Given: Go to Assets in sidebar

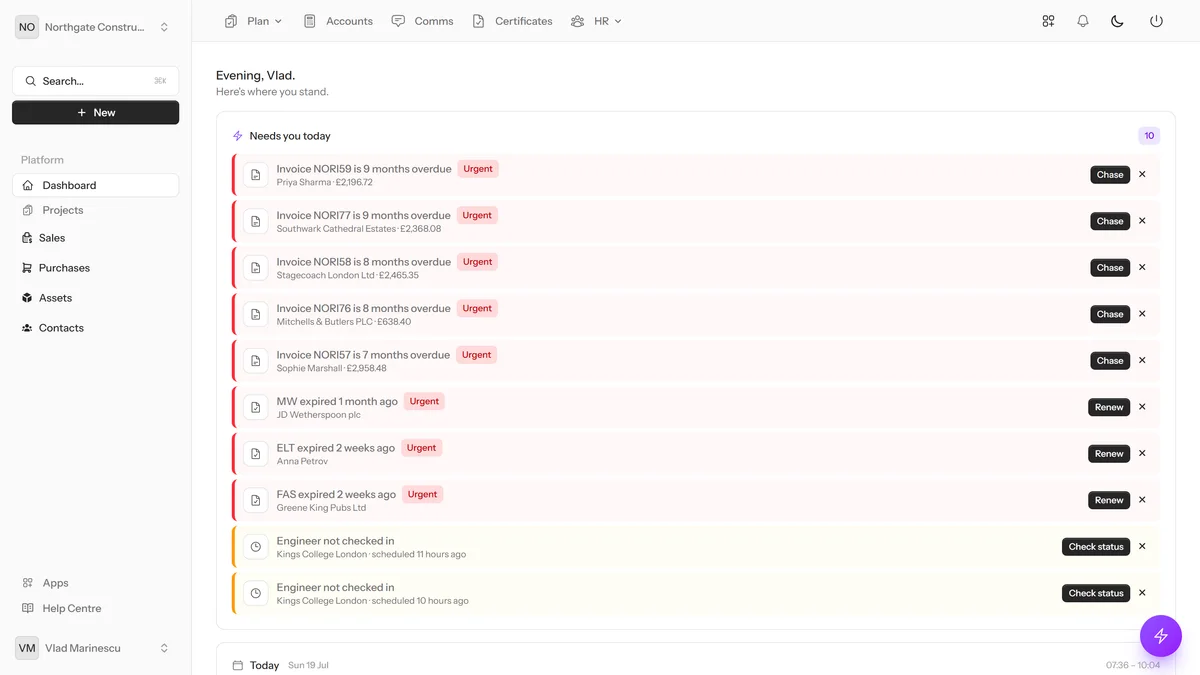Looking at the screenshot, I should tap(95, 298).
